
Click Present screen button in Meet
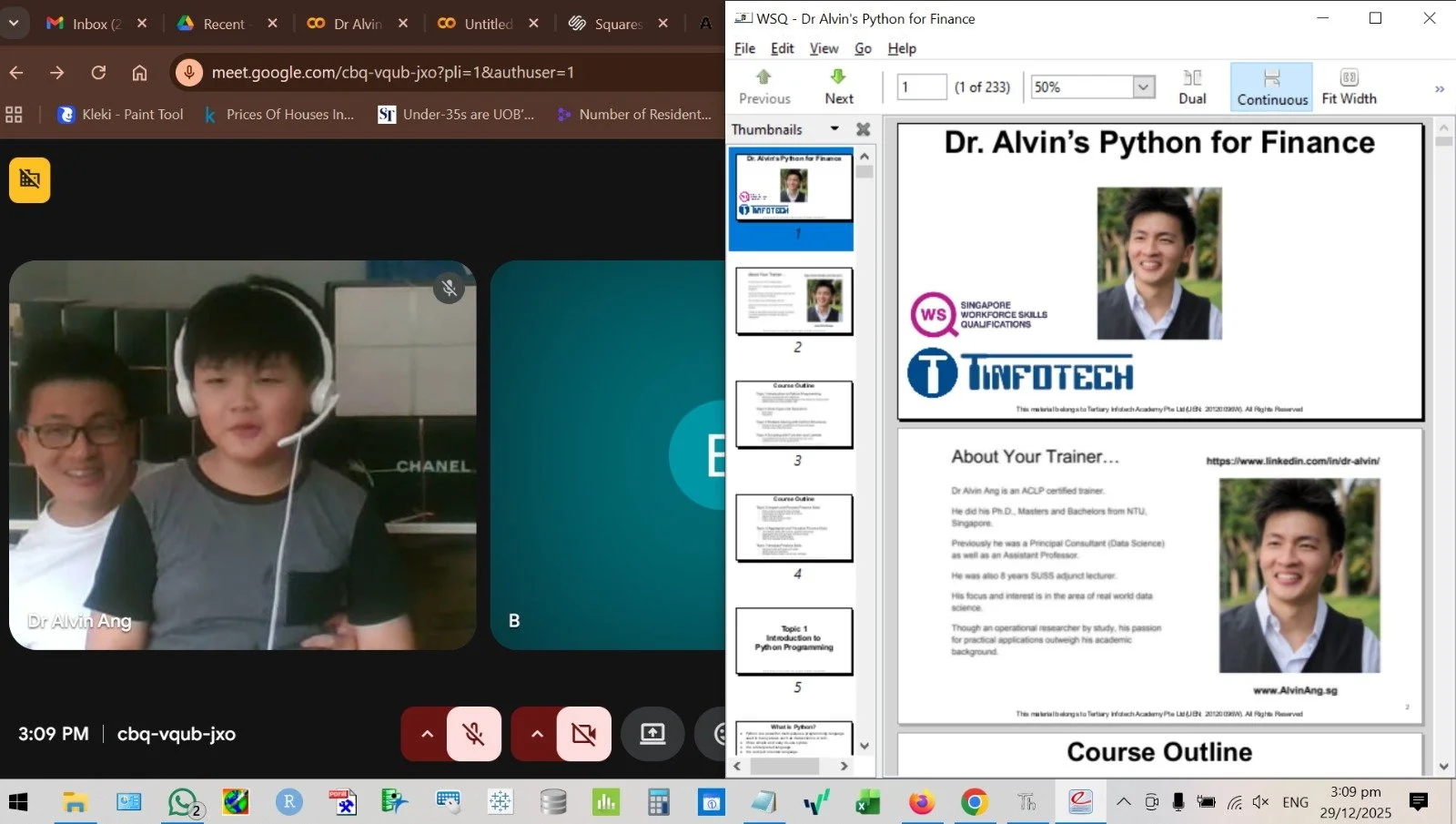click(x=652, y=734)
